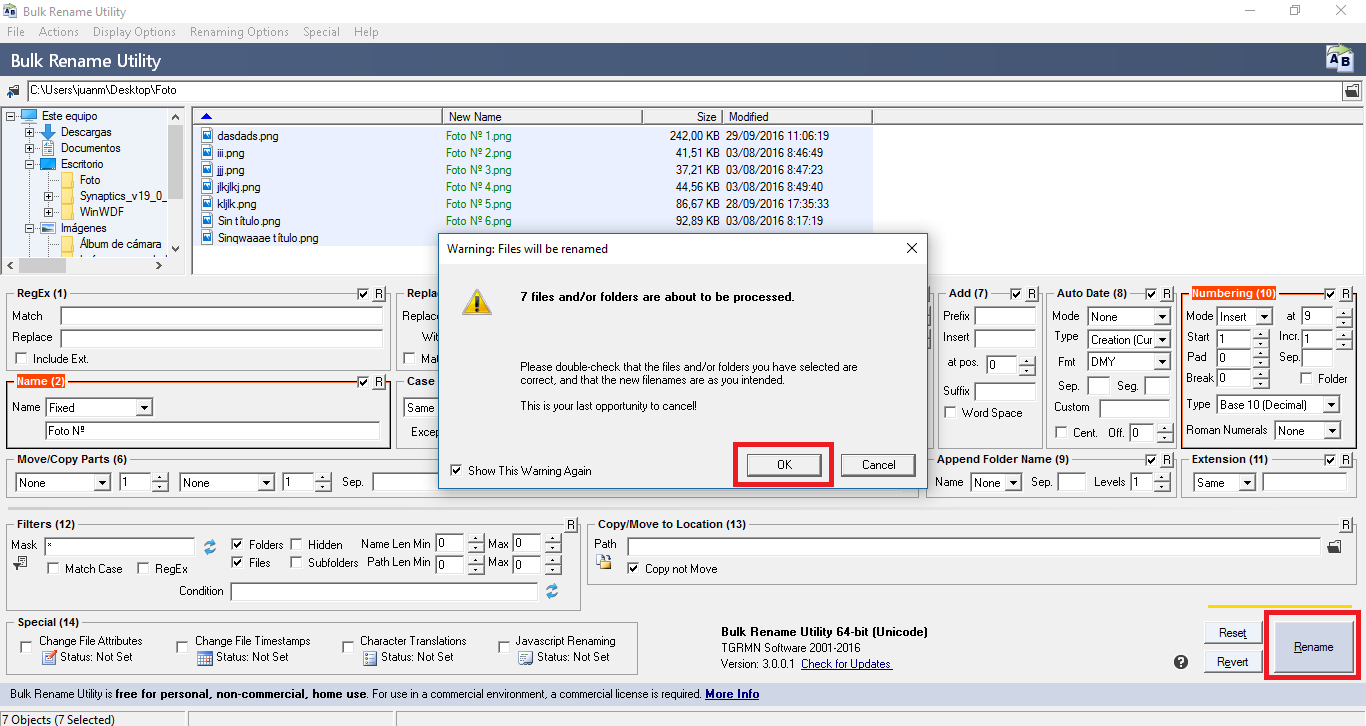Click the refresh icon beside the Condition field
This screenshot has width=1366, height=726.
[552, 591]
